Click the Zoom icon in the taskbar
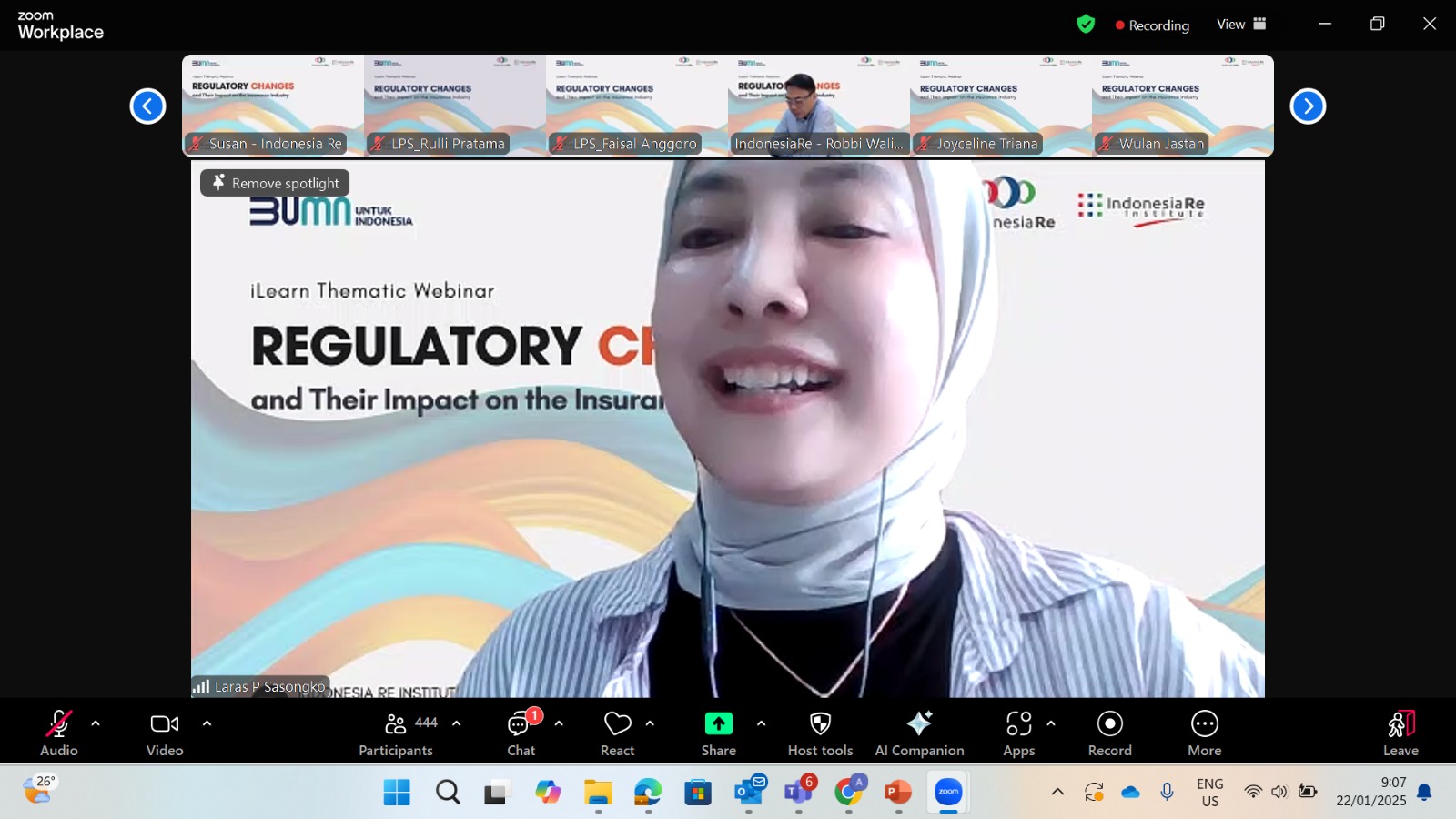The height and width of the screenshot is (819, 1456). [948, 793]
